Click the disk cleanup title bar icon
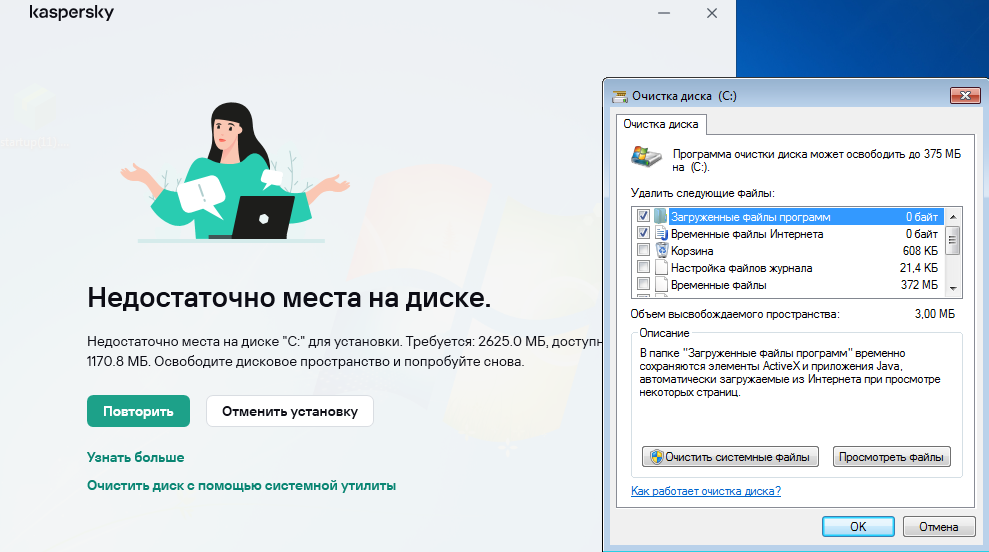Image resolution: width=989 pixels, height=552 pixels. coord(620,96)
